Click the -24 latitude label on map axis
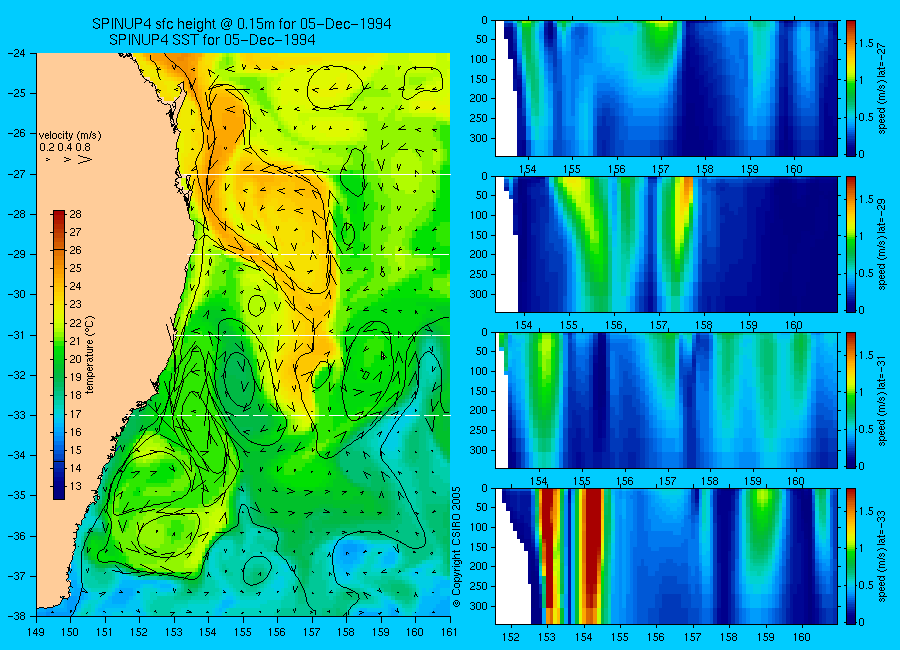 tap(17, 53)
